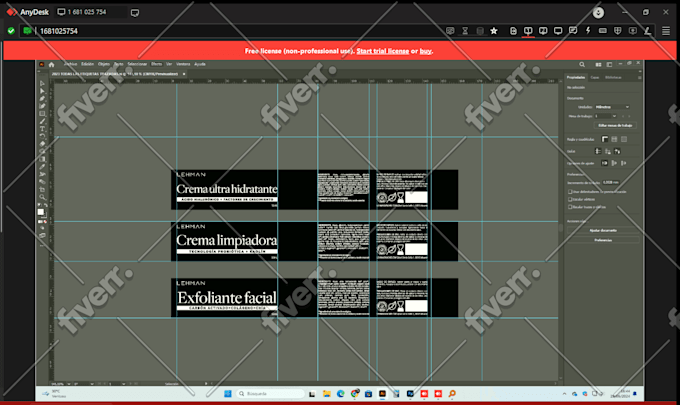The width and height of the screenshot is (680, 405).
Task: Select the Rotate tool
Action: point(42,136)
